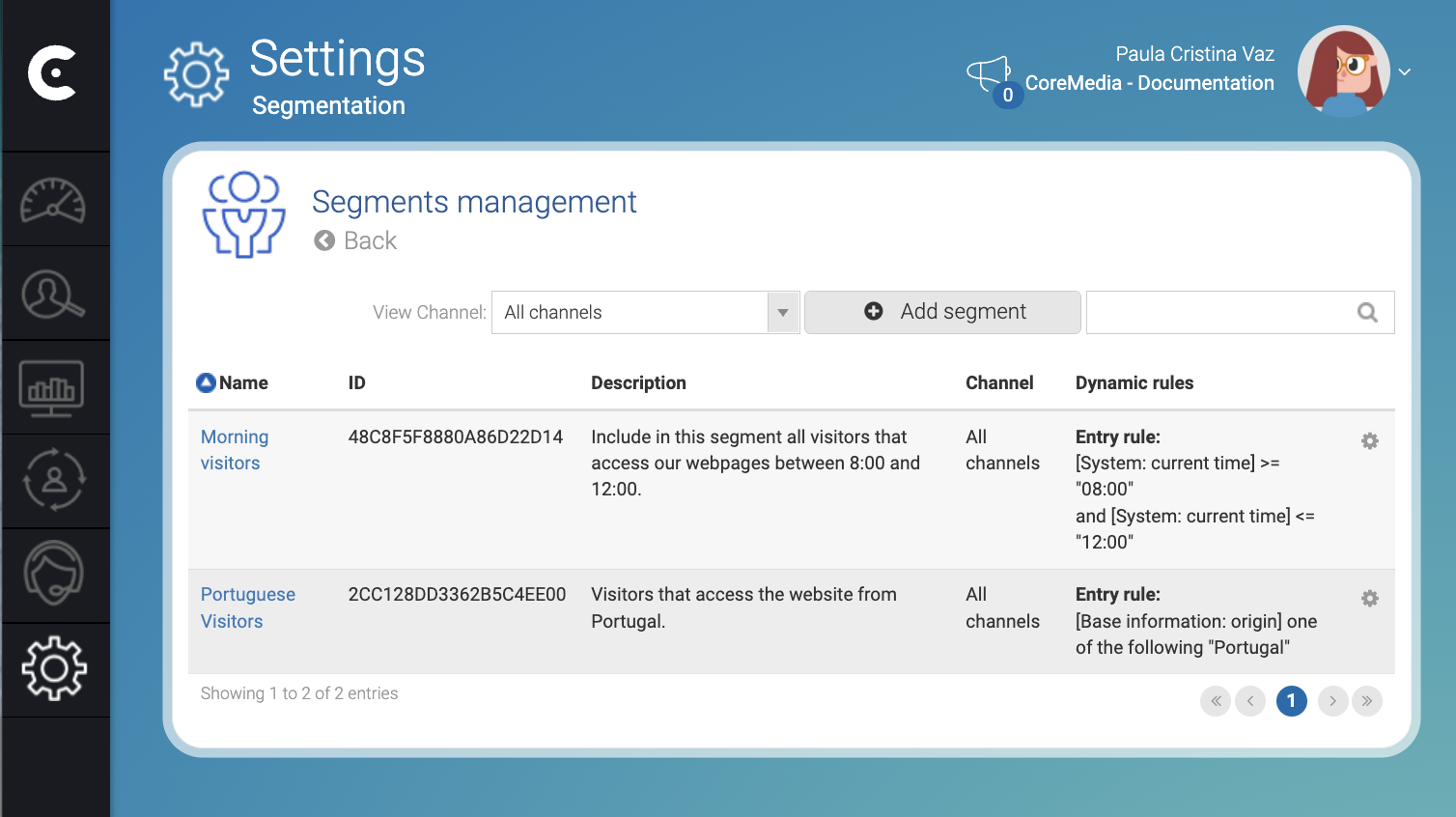Viewport: 1456px width, 817px height.
Task: Click the Add segment button
Action: pyautogui.click(x=941, y=311)
